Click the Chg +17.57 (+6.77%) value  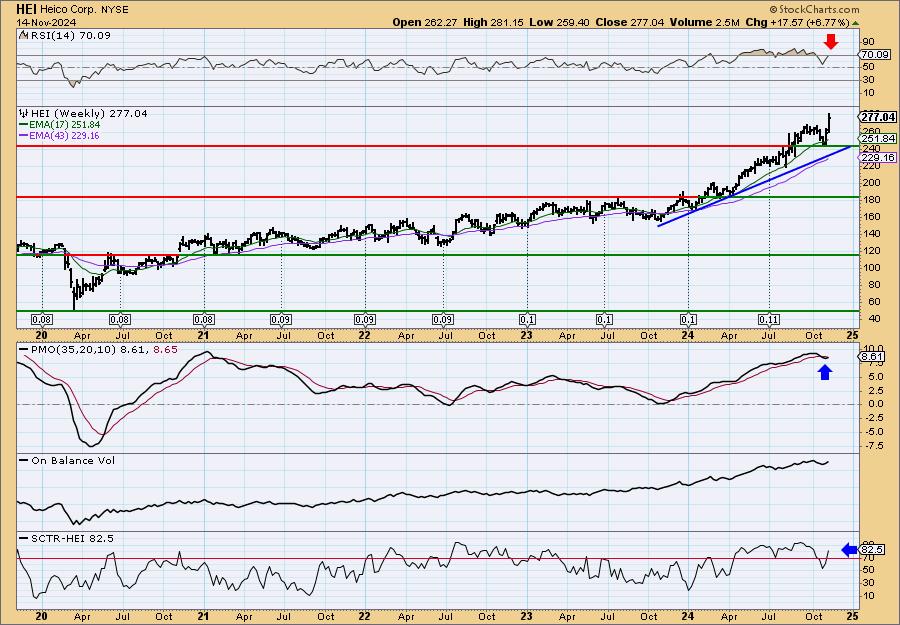click(x=796, y=22)
